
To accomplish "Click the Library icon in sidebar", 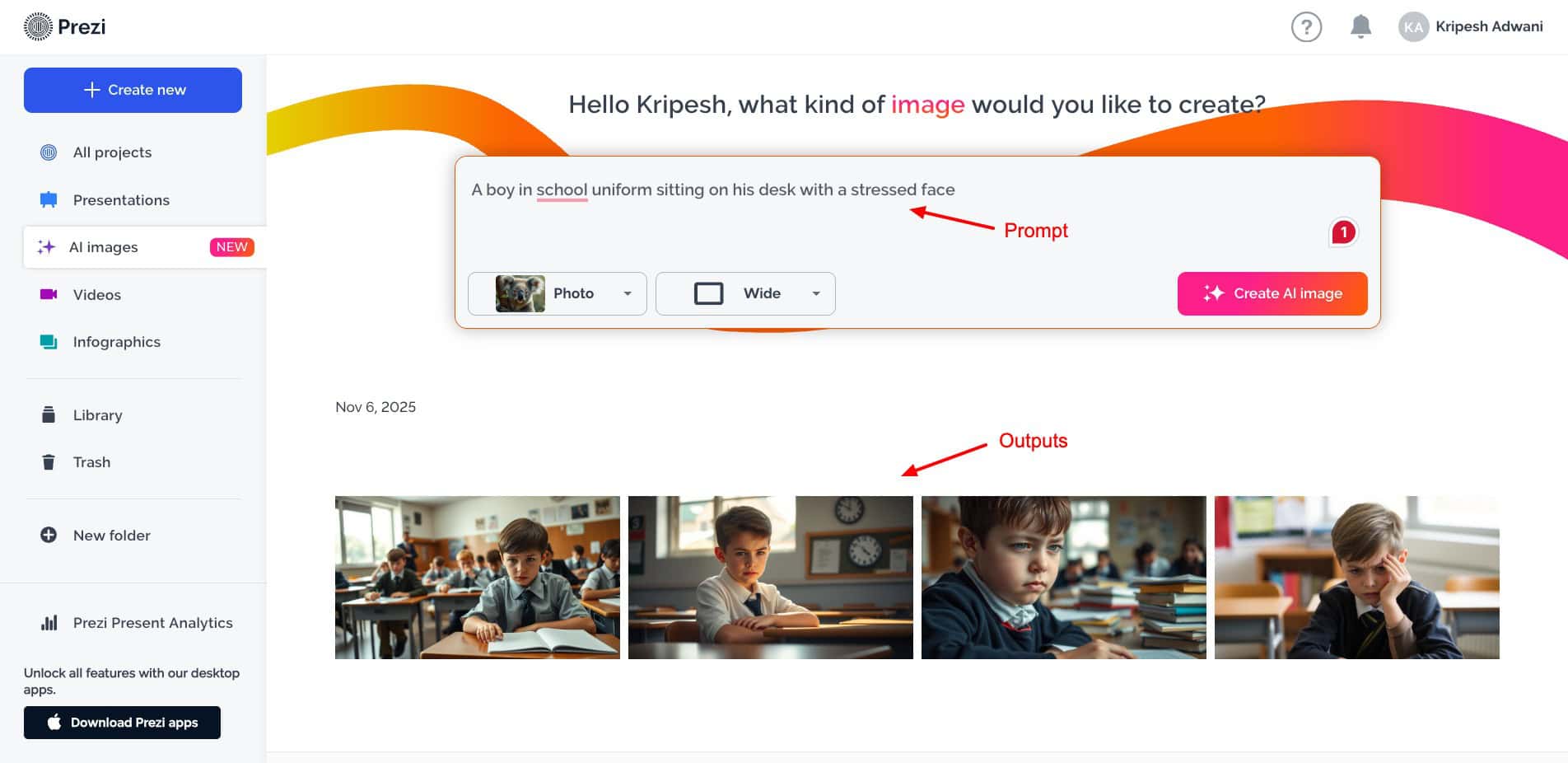I will pyautogui.click(x=49, y=415).
